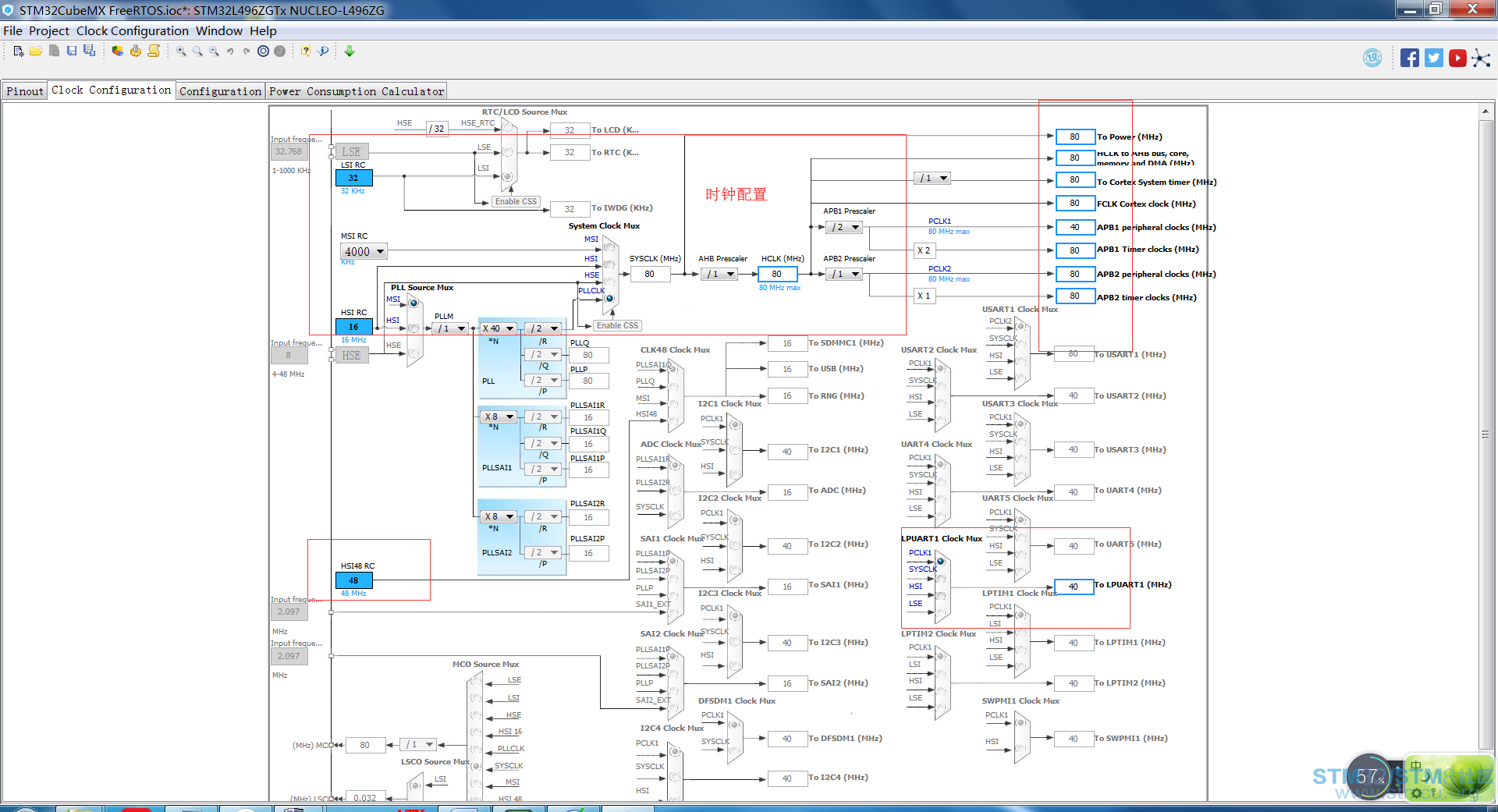Viewport: 1498px width, 812px height.
Task: Switch to the Power Consumption Calculator tab
Action: 357,91
